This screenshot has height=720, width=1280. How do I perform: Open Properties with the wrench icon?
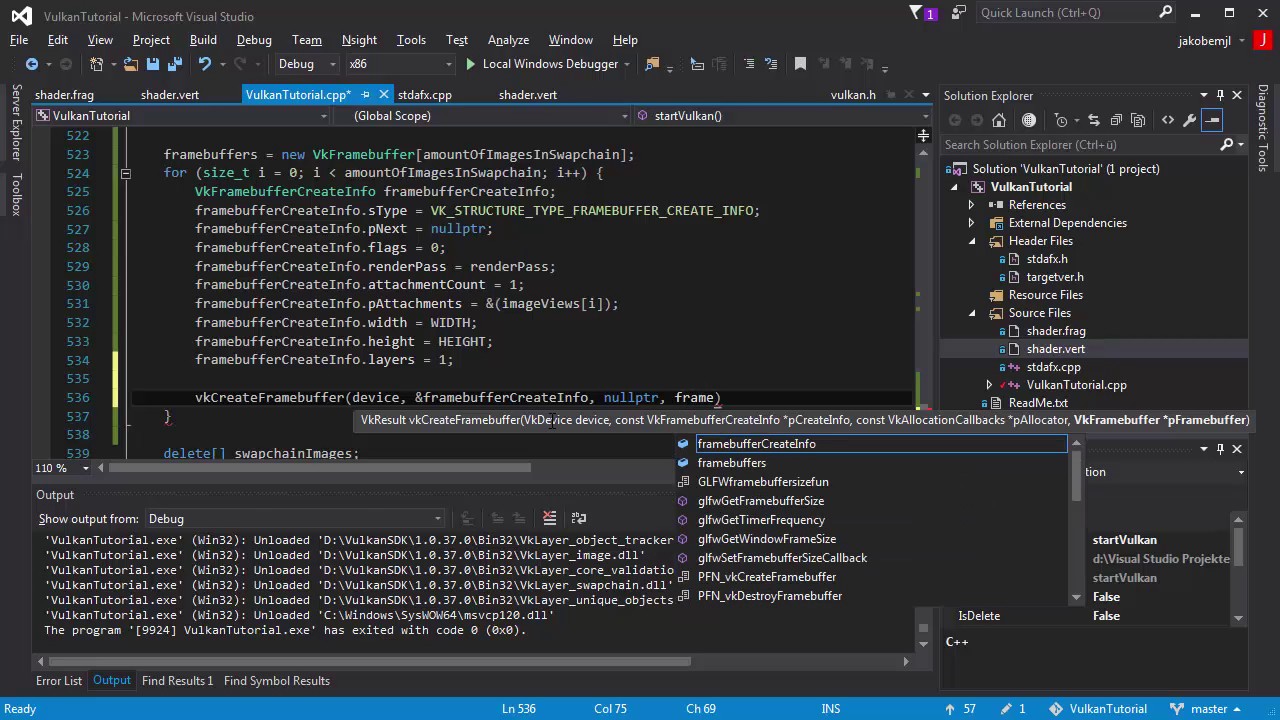click(x=1189, y=120)
